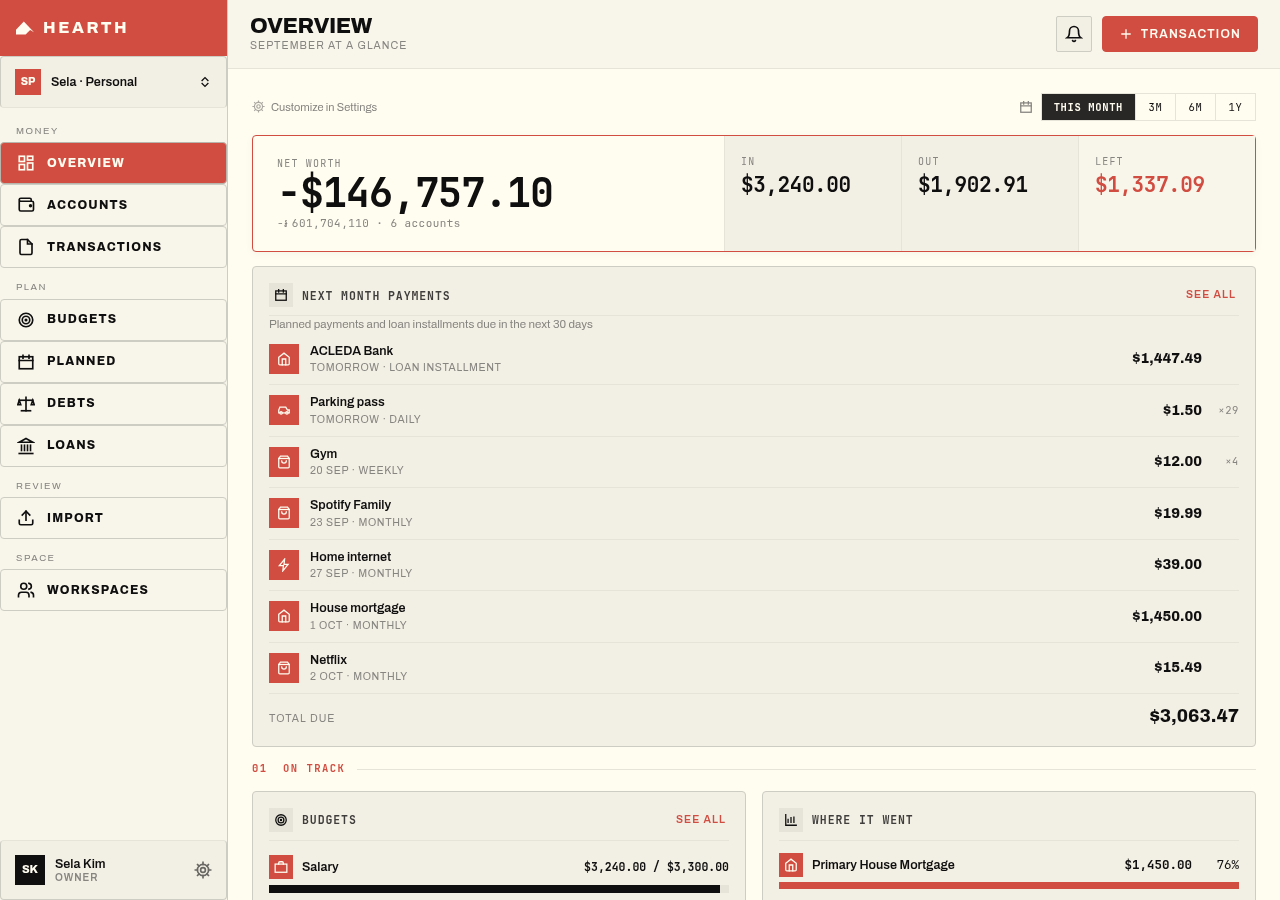Screen dimensions: 1280x900
Task: Select the This Month range
Action: coord(1088,107)
